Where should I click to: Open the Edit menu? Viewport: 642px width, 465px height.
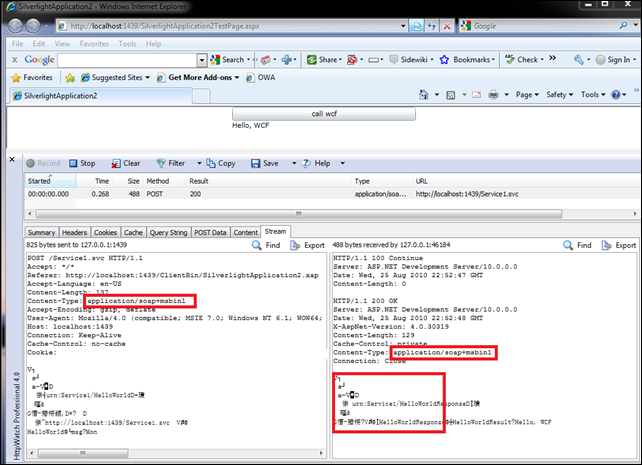pos(38,44)
